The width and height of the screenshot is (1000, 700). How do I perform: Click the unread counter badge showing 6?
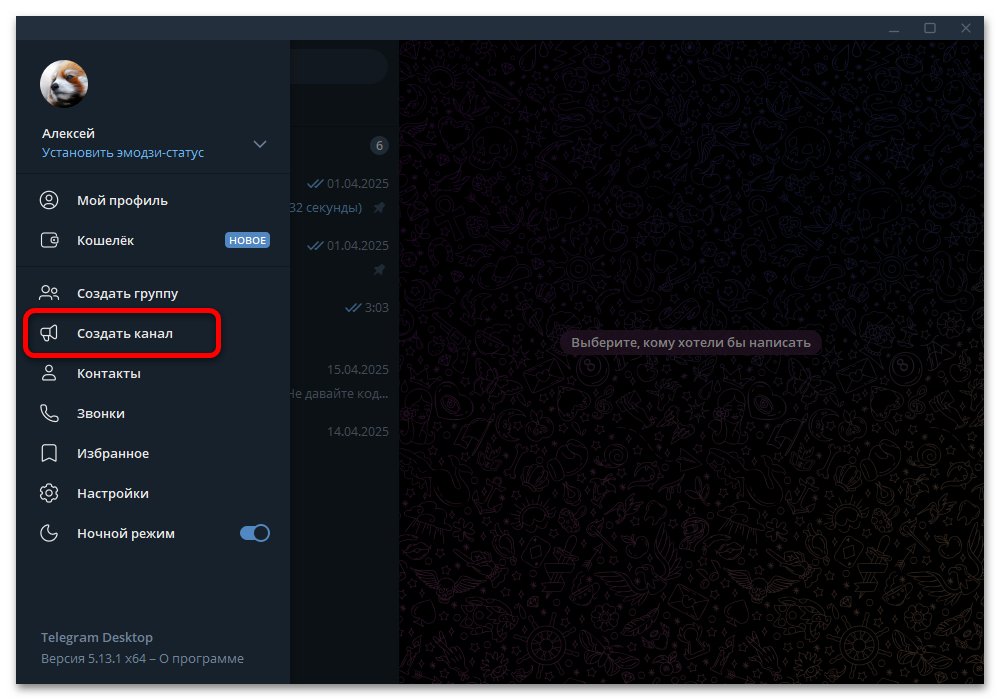point(379,146)
